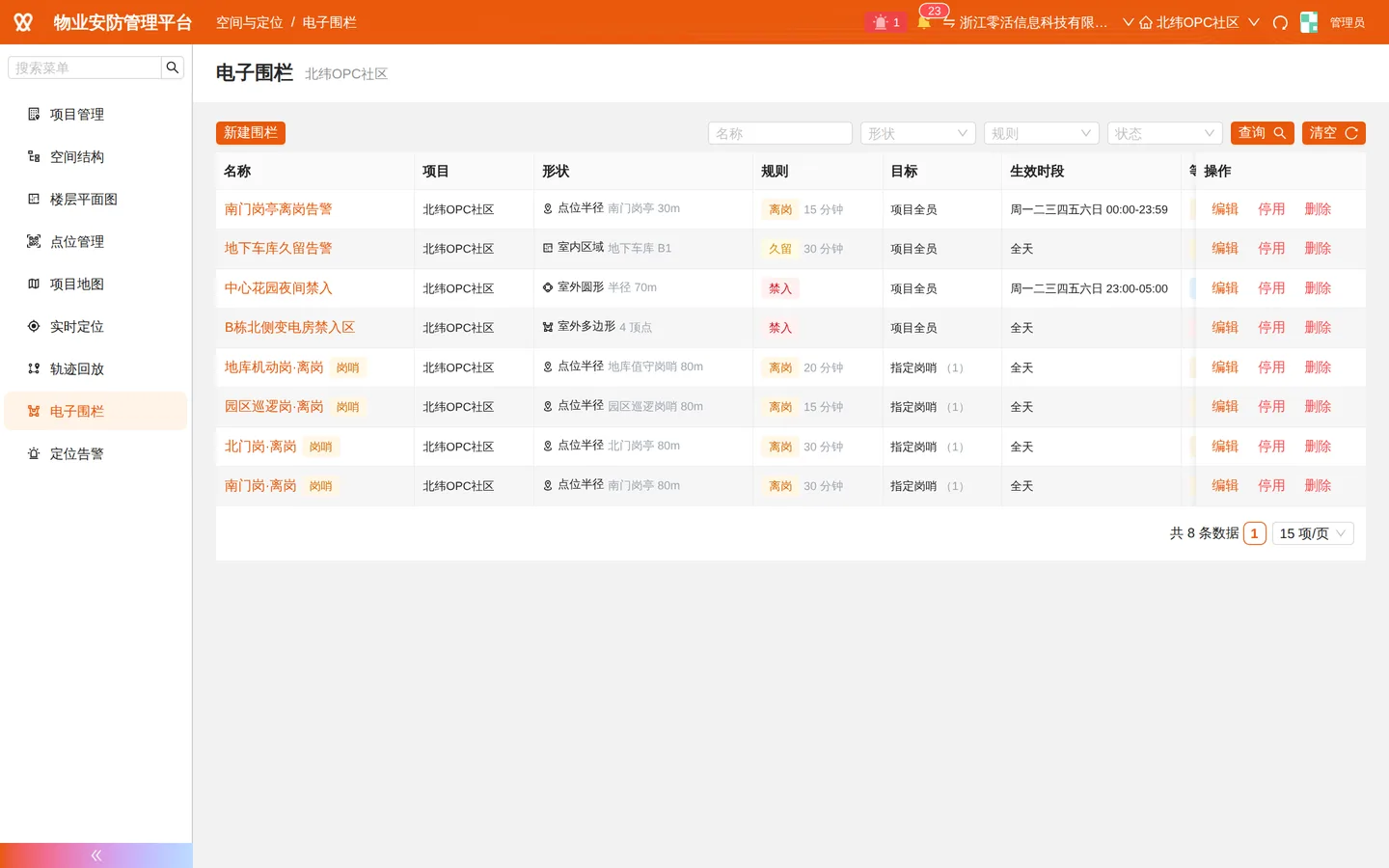Focus the 名称 filter input
Viewport: 1389px width, 868px height.
779,133
